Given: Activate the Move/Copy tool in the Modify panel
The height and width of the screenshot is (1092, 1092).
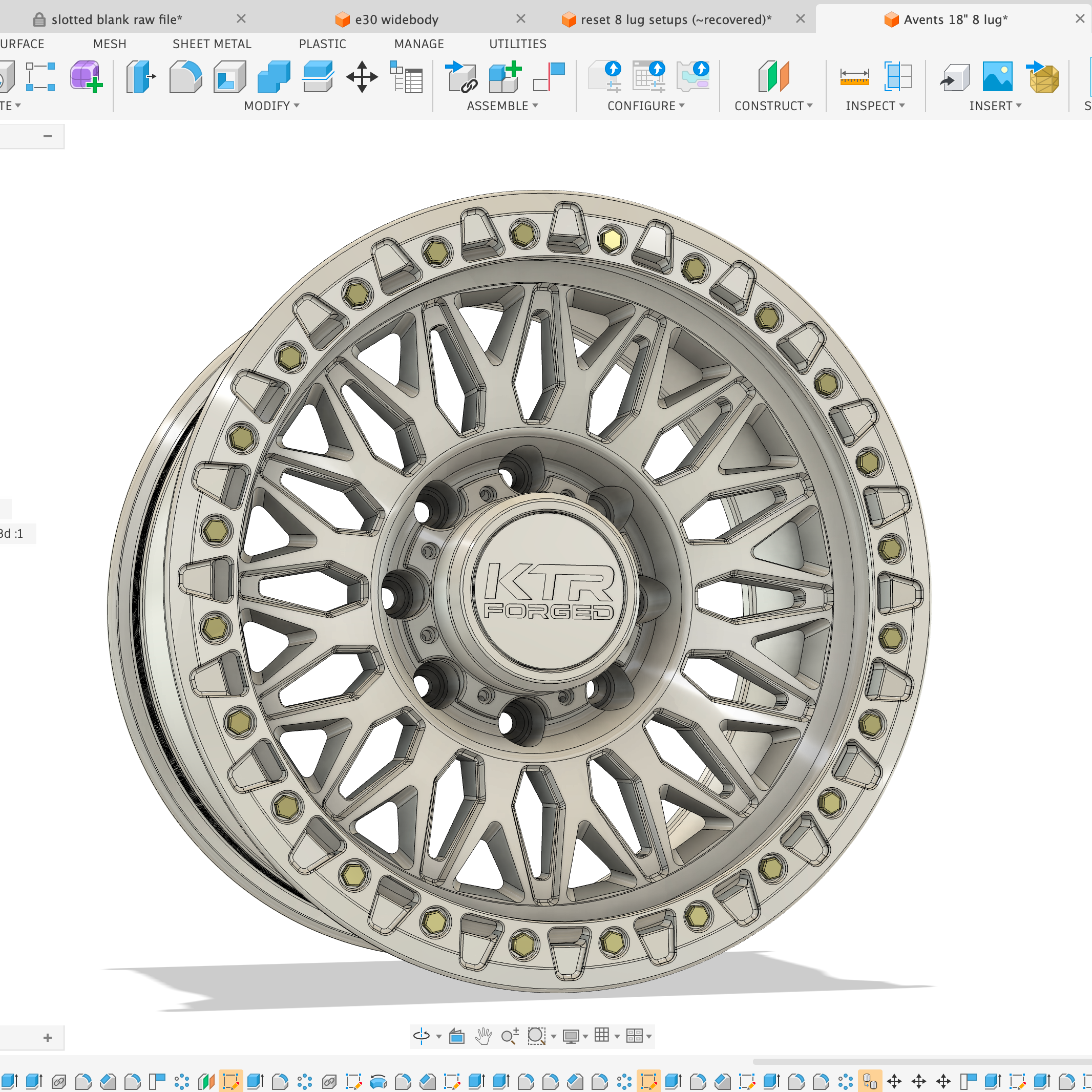Looking at the screenshot, I should coord(362,76).
